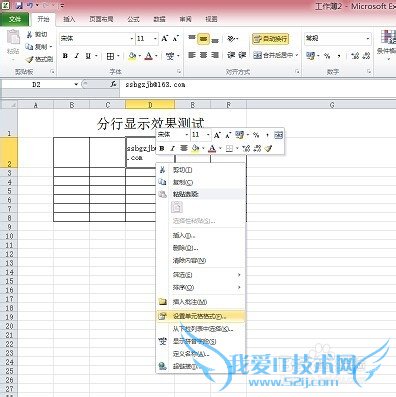This screenshot has height=397, width=396.
Task: Click the ribbon Fill Color paint bucket
Action: (132, 56)
